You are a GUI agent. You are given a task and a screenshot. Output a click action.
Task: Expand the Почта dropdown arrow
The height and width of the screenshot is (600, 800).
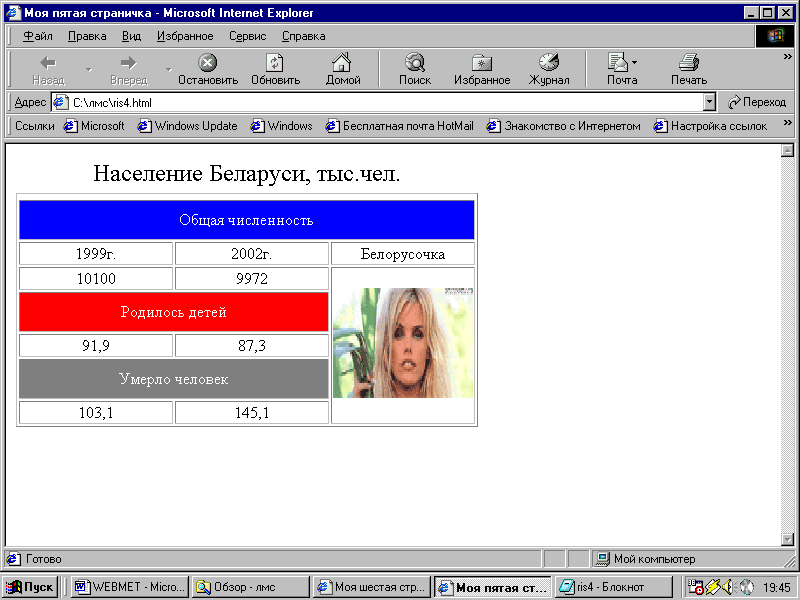coord(634,63)
